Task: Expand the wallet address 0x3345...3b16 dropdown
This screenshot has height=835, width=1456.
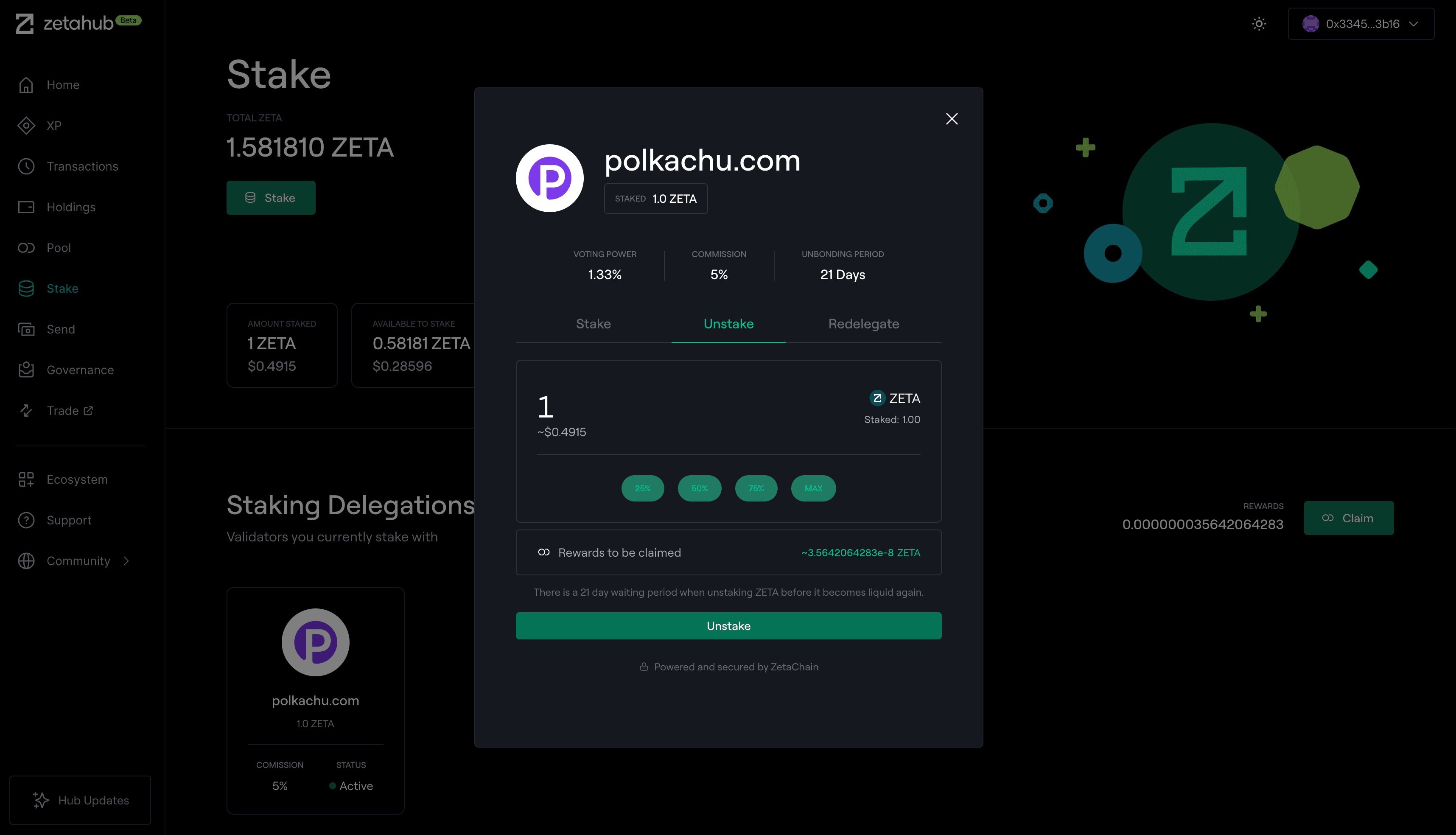Action: click(x=1361, y=23)
